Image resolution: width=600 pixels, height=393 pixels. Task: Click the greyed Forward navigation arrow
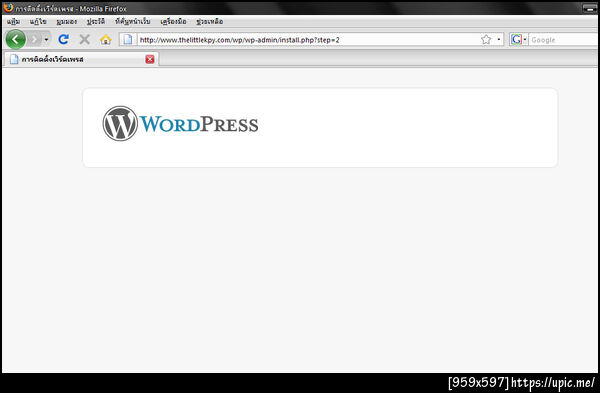tap(34, 39)
